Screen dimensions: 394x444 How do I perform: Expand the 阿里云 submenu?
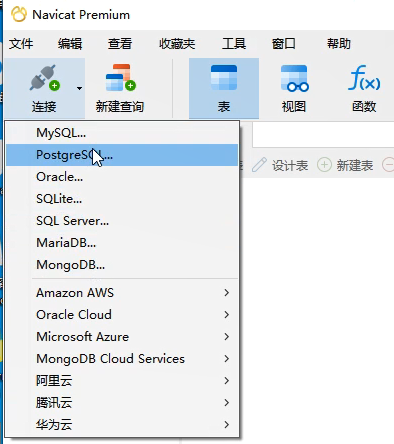(x=122, y=381)
